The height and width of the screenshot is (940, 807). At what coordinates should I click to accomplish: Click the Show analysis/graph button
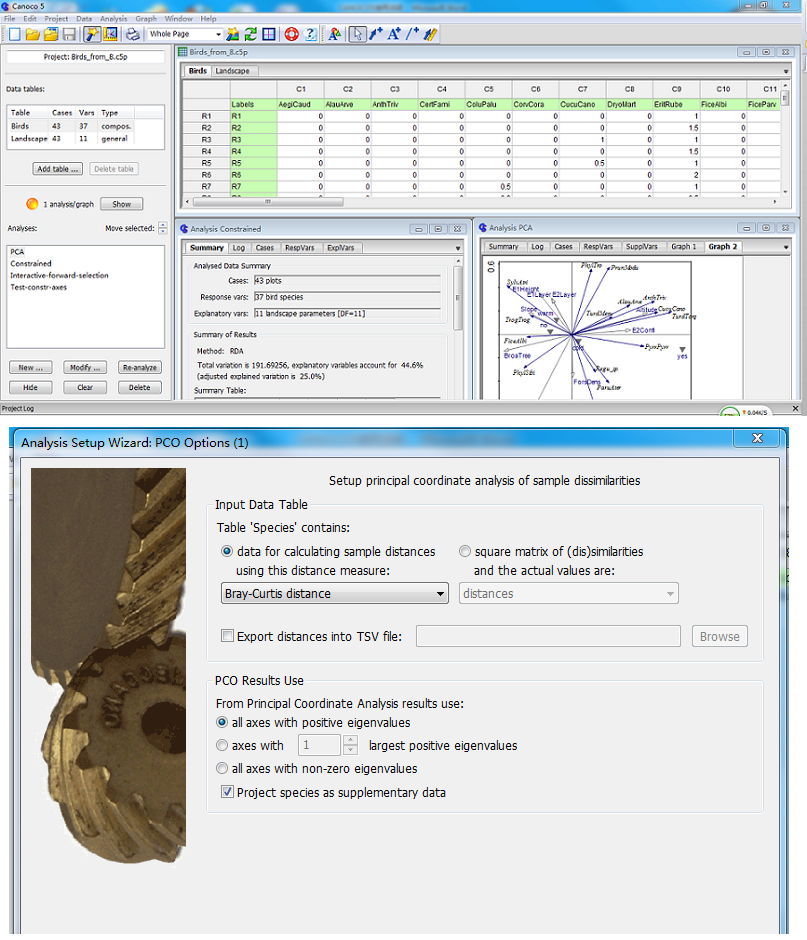pos(122,204)
